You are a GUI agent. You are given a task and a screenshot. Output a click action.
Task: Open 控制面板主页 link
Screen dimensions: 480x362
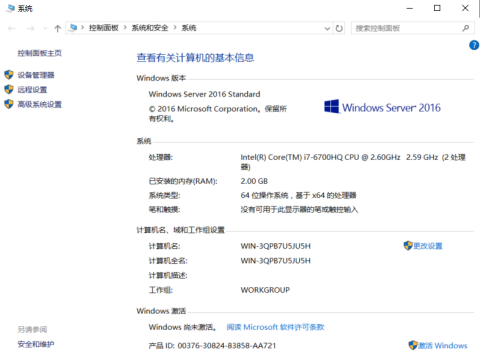tap(40, 53)
